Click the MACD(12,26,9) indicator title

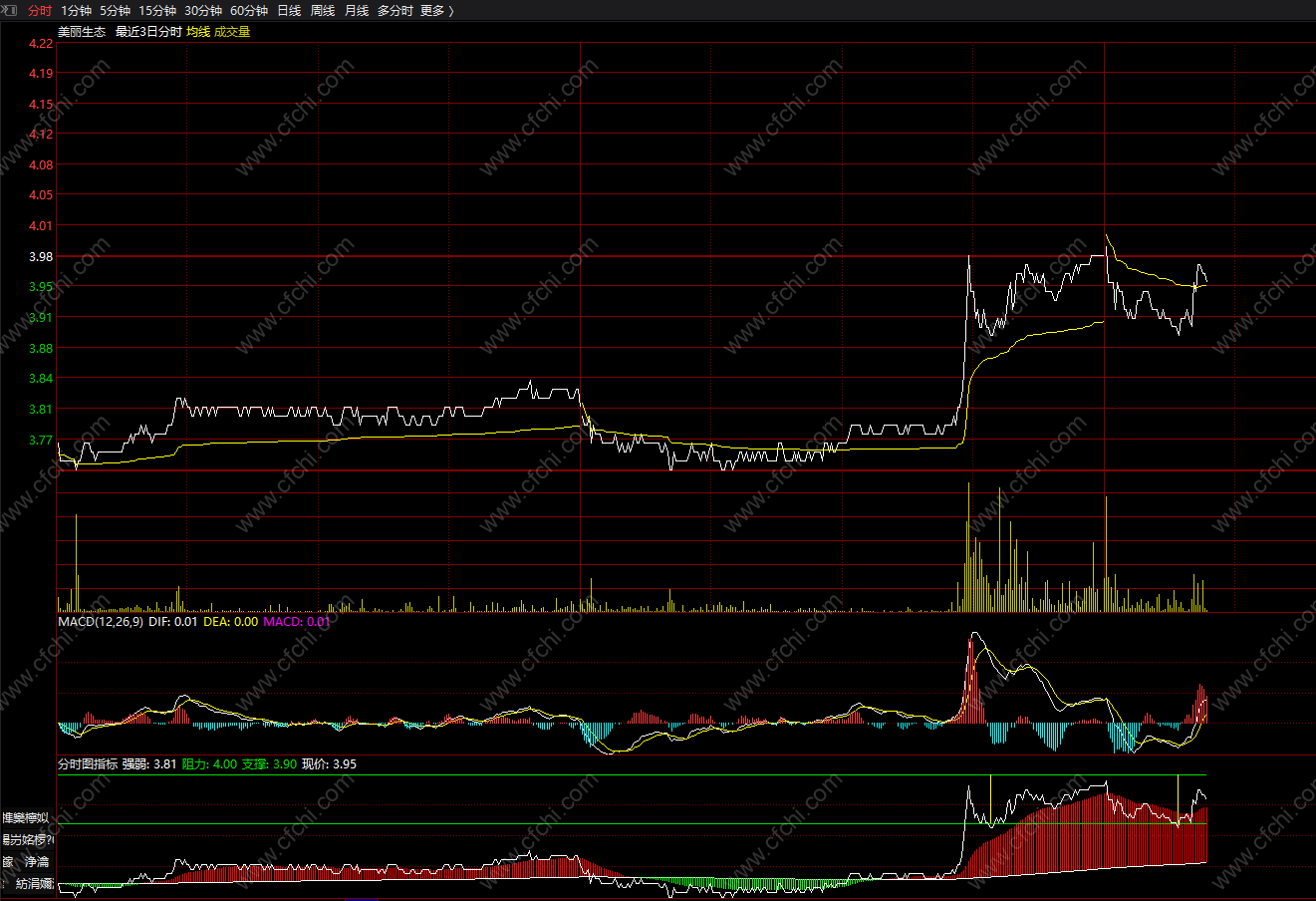coord(101,621)
